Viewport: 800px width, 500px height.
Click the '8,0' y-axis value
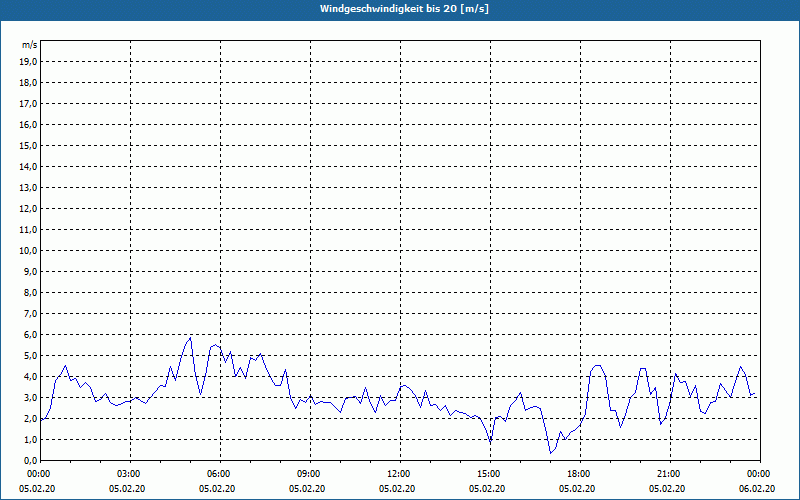coord(30,292)
